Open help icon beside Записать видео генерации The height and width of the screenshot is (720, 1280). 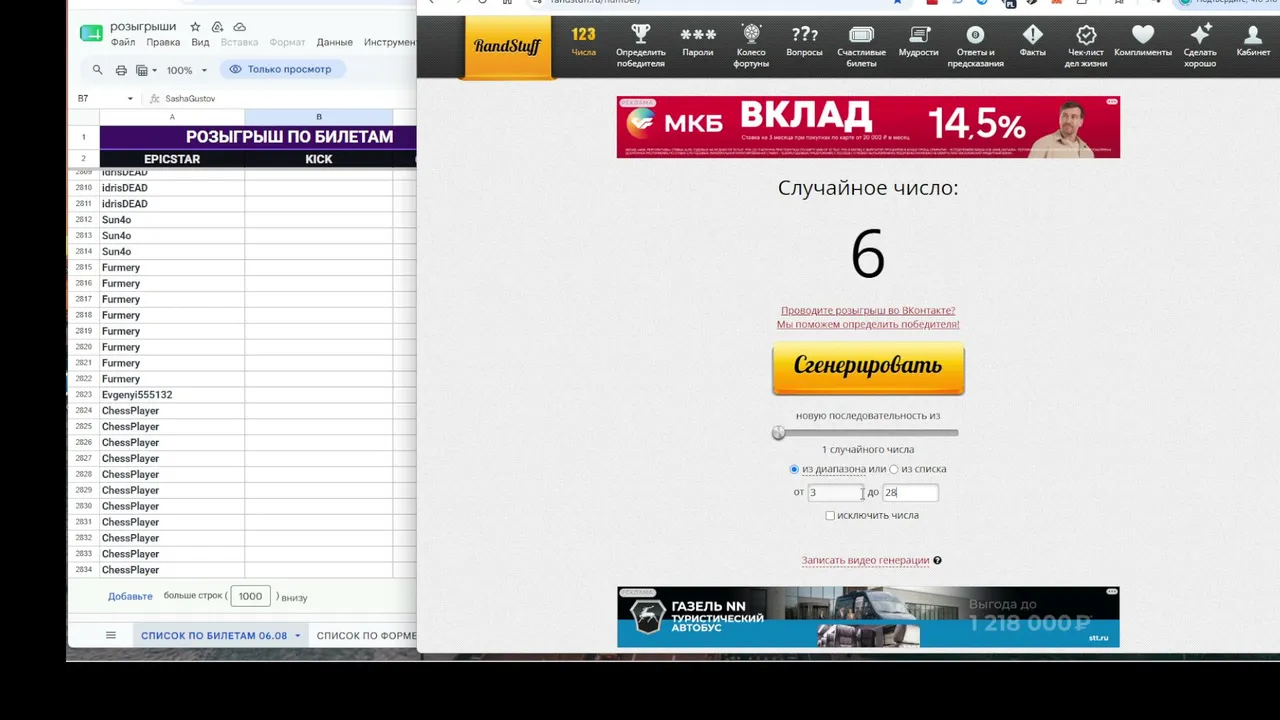click(937, 560)
